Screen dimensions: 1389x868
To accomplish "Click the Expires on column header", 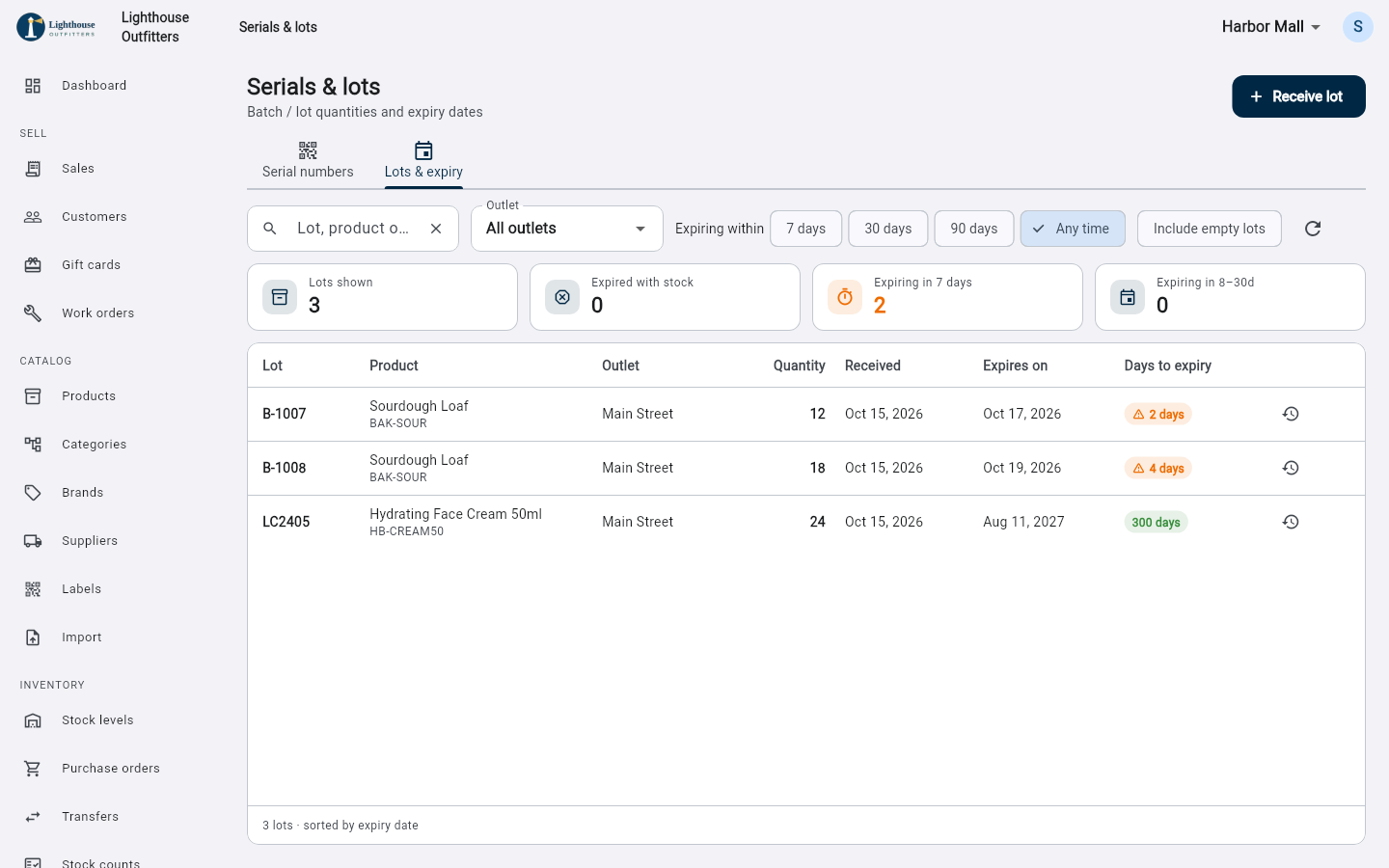I will (1015, 366).
